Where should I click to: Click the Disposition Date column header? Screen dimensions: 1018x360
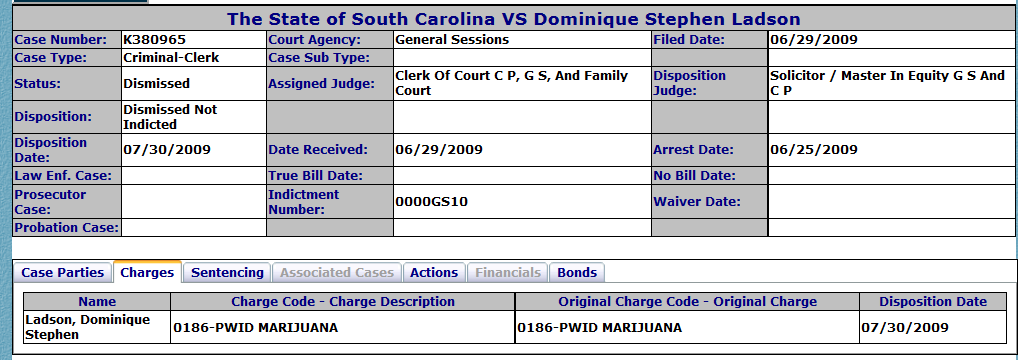pyautogui.click(x=933, y=302)
